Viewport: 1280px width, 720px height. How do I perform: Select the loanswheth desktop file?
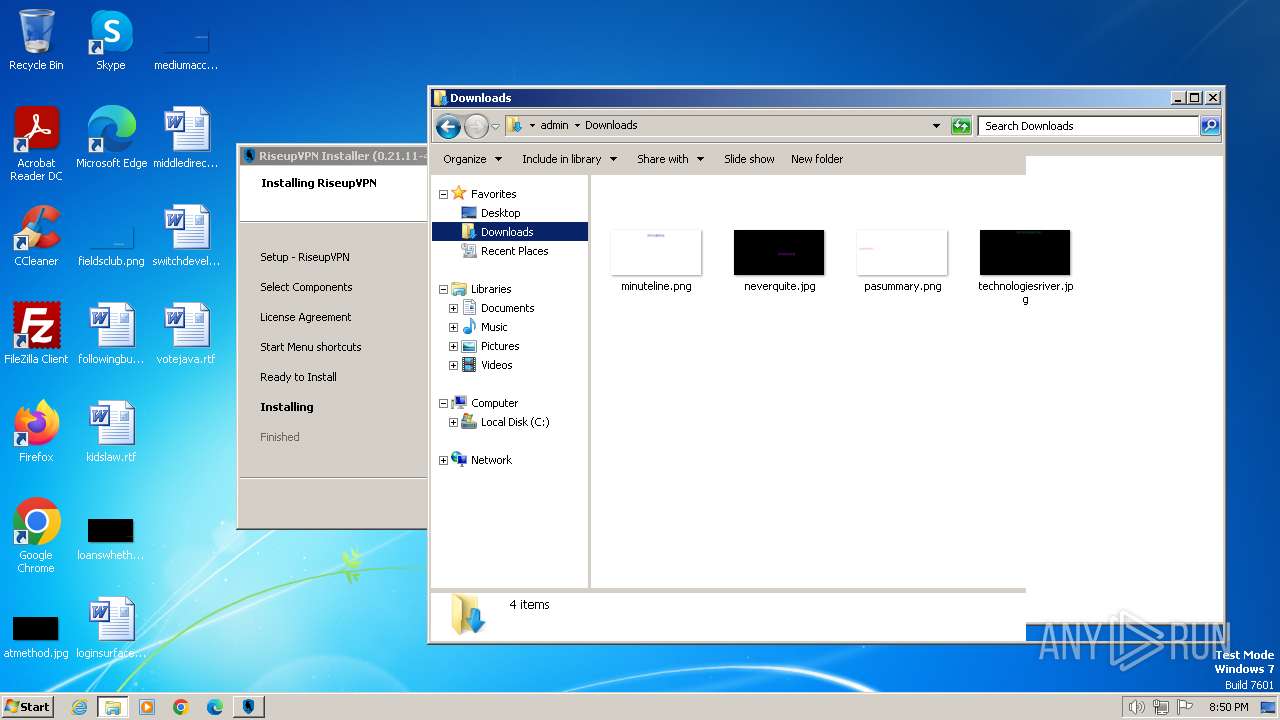111,539
